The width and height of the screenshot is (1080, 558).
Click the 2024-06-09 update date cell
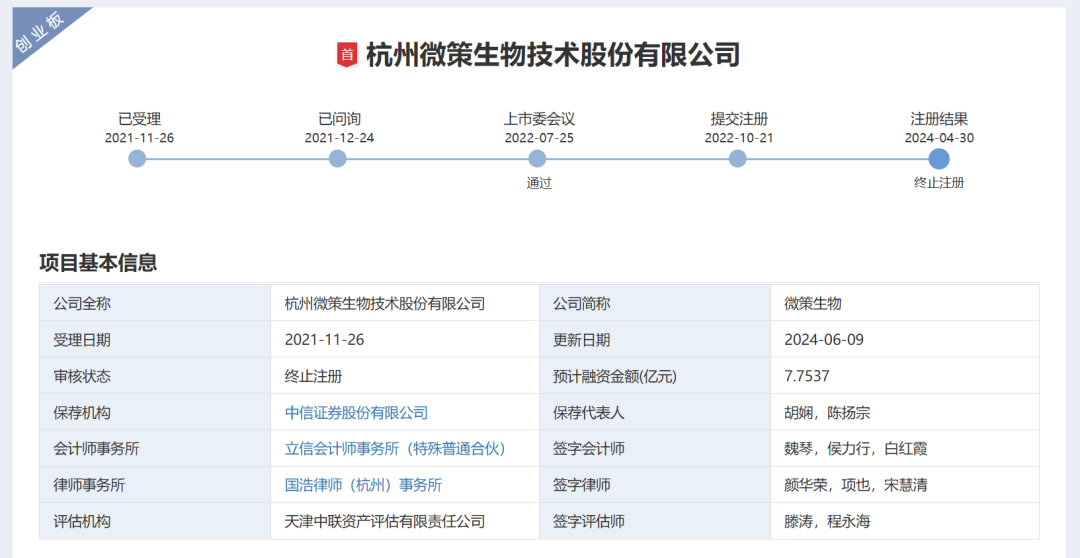pos(824,340)
